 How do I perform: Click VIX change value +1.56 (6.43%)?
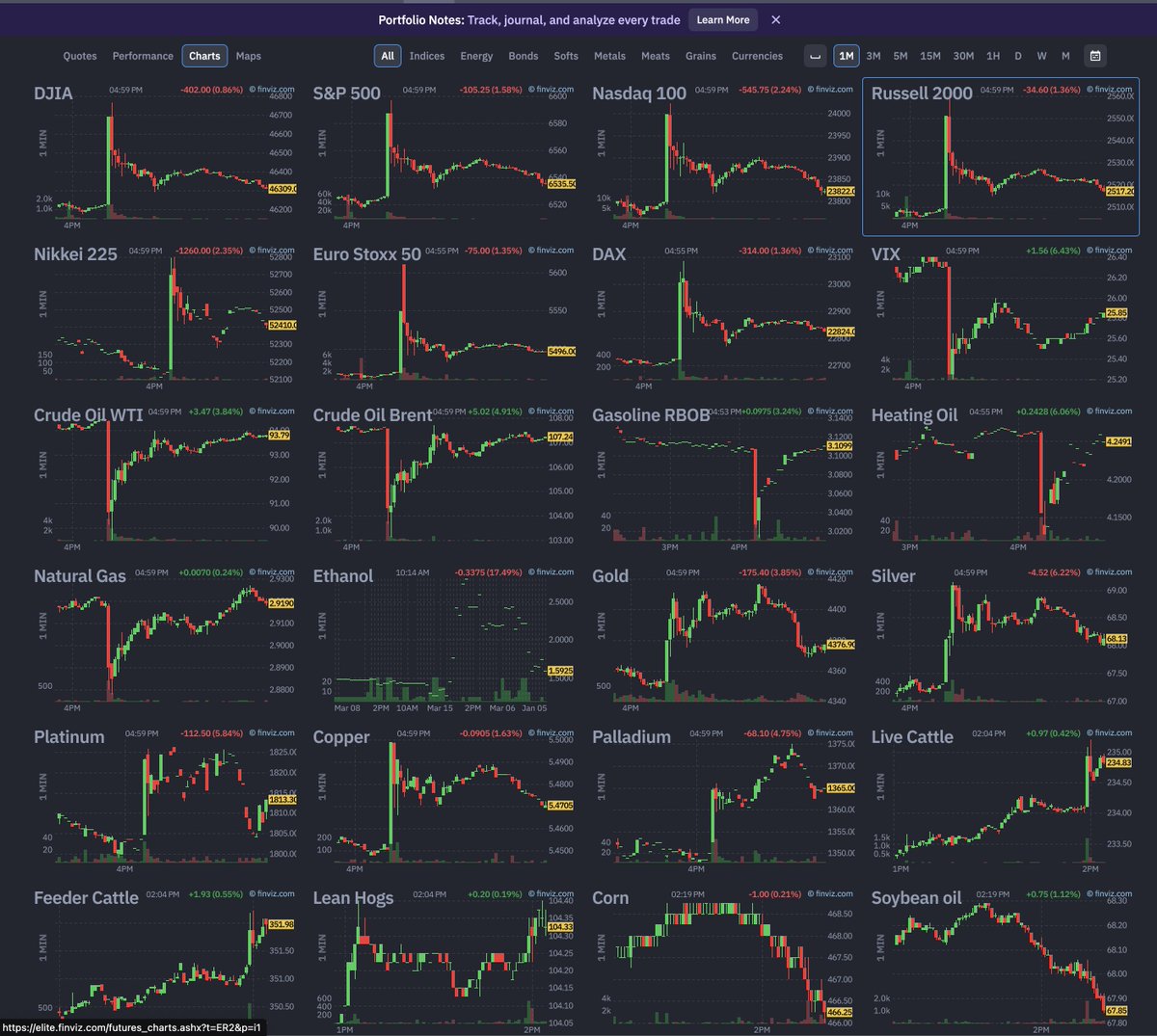[x=1055, y=251]
